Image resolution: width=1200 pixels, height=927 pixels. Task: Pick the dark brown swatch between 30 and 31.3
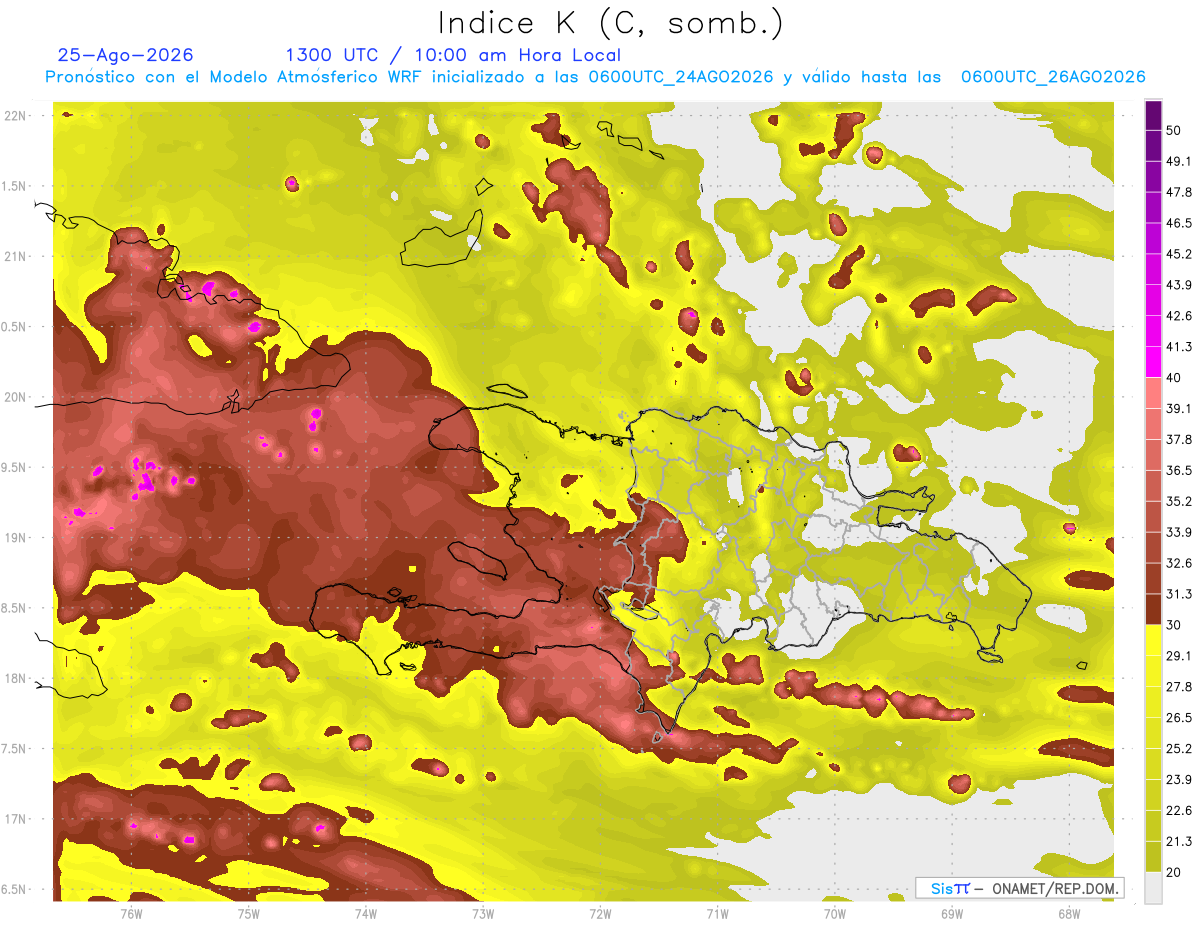(1153, 610)
